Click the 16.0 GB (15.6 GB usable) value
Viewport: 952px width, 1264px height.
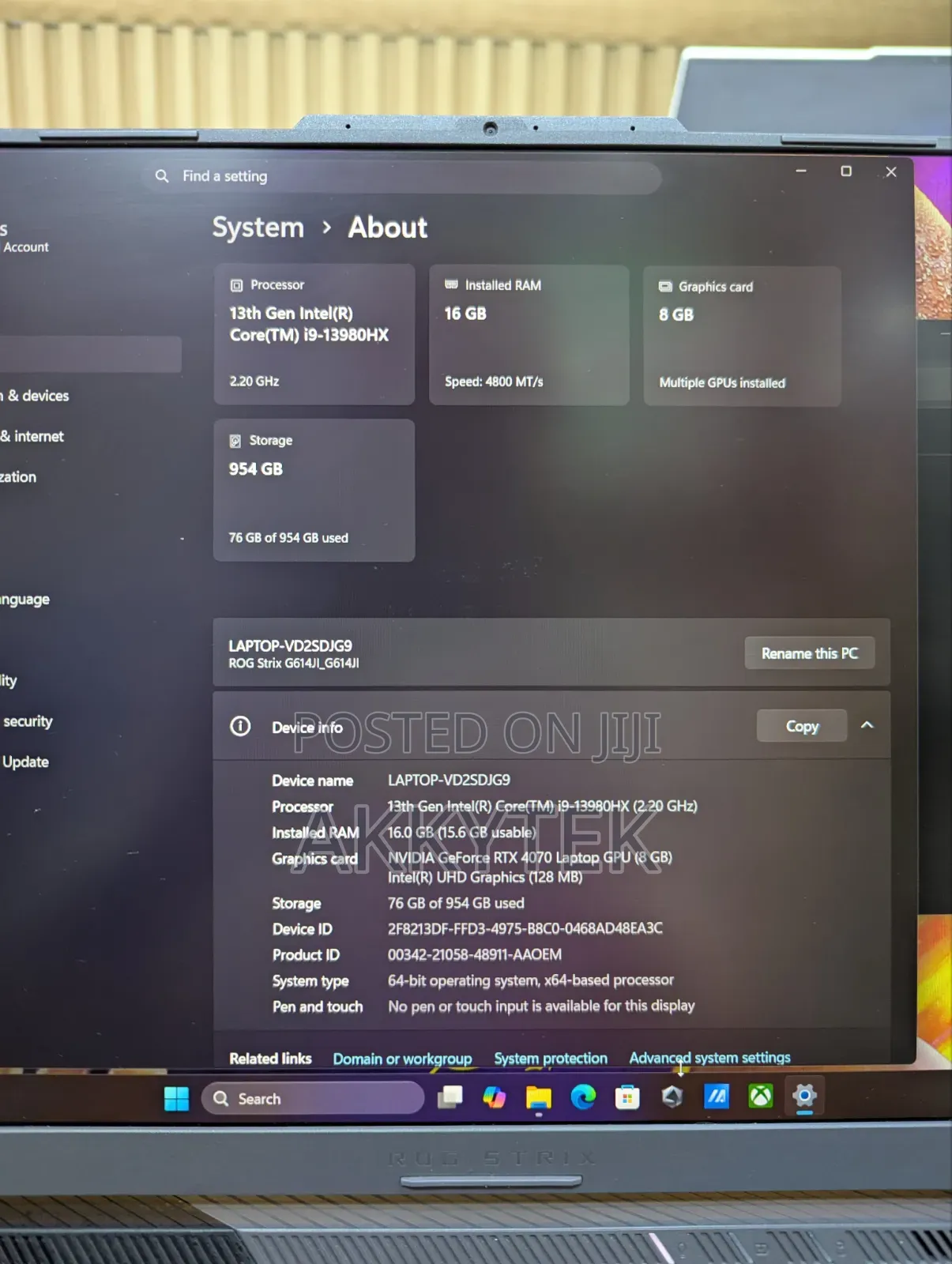pos(461,832)
